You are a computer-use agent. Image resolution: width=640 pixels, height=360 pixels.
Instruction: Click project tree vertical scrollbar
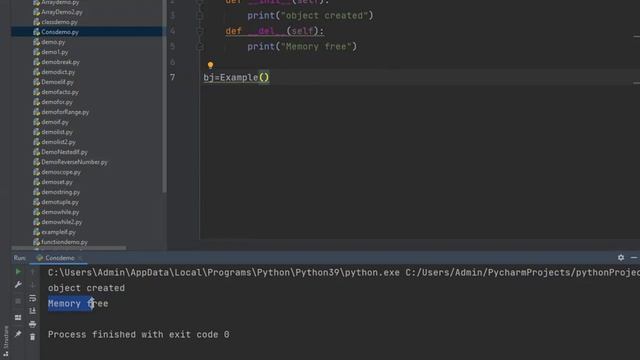(164, 96)
